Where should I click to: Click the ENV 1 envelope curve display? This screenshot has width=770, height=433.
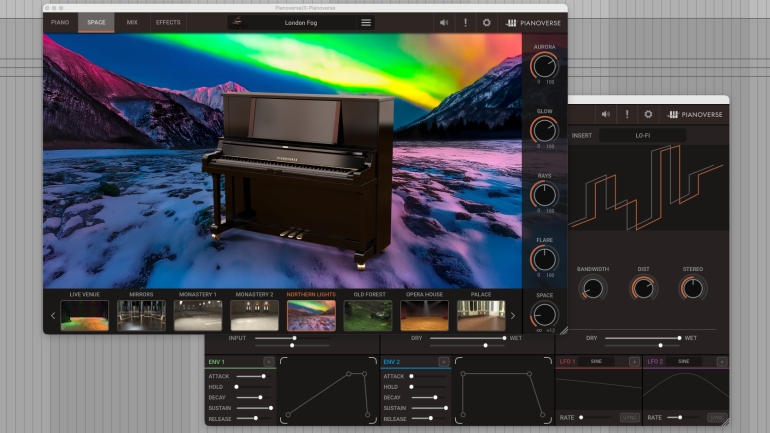pos(328,391)
